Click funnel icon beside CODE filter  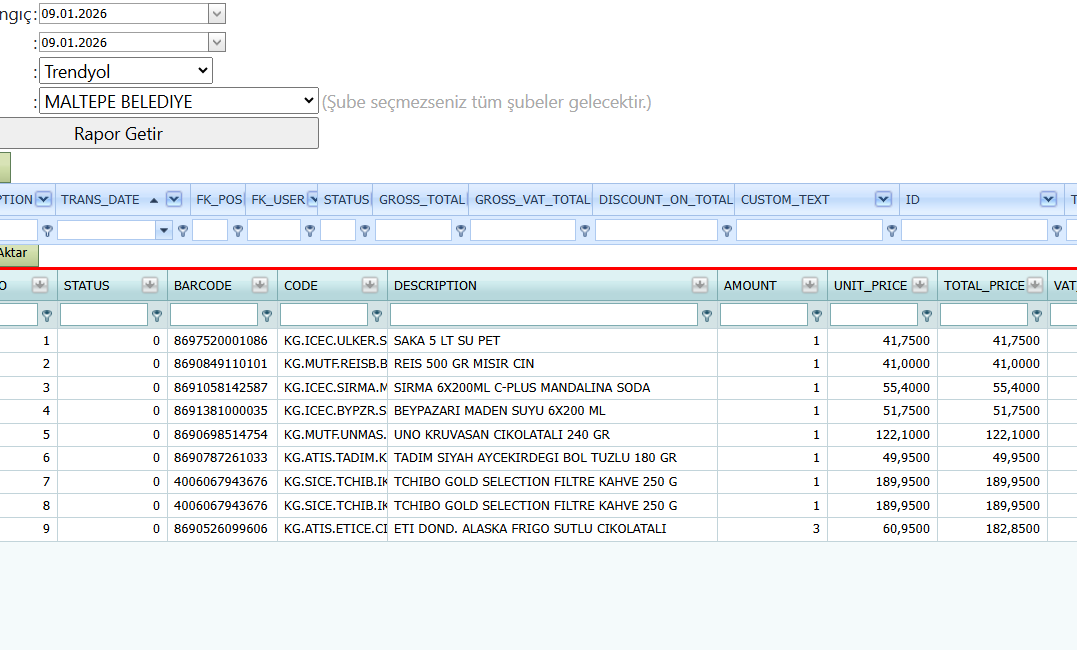pos(376,315)
